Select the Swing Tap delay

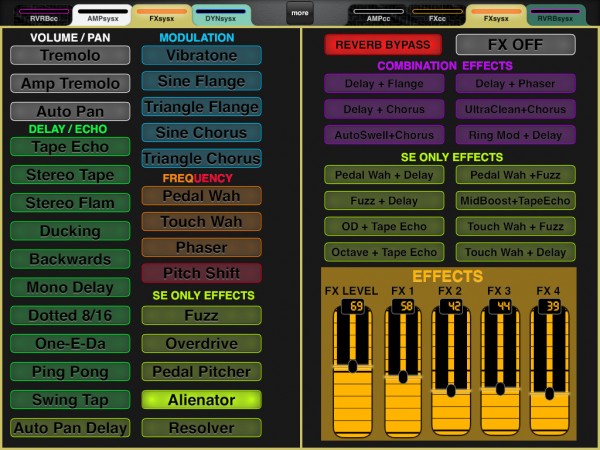(70, 400)
